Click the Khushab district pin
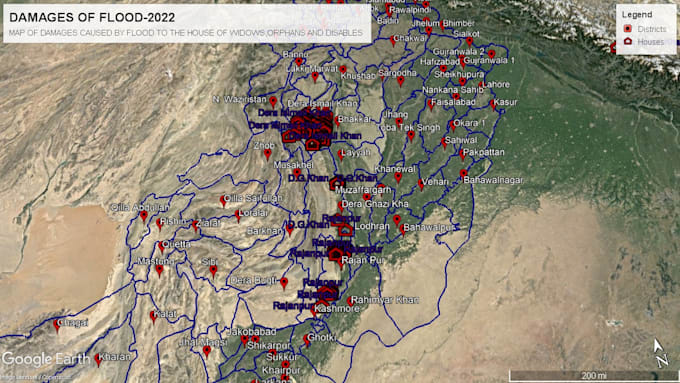Screen dimensions: 680x383 pyautogui.click(x=343, y=70)
